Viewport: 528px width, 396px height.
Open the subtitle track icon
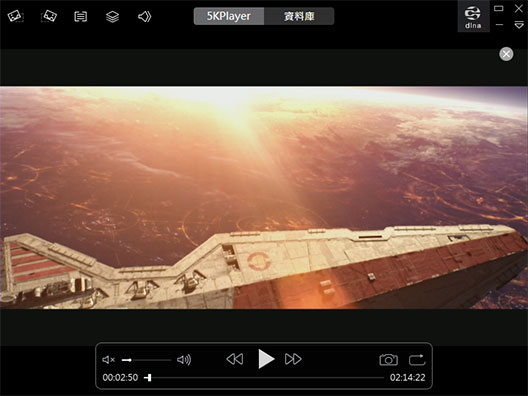click(80, 16)
